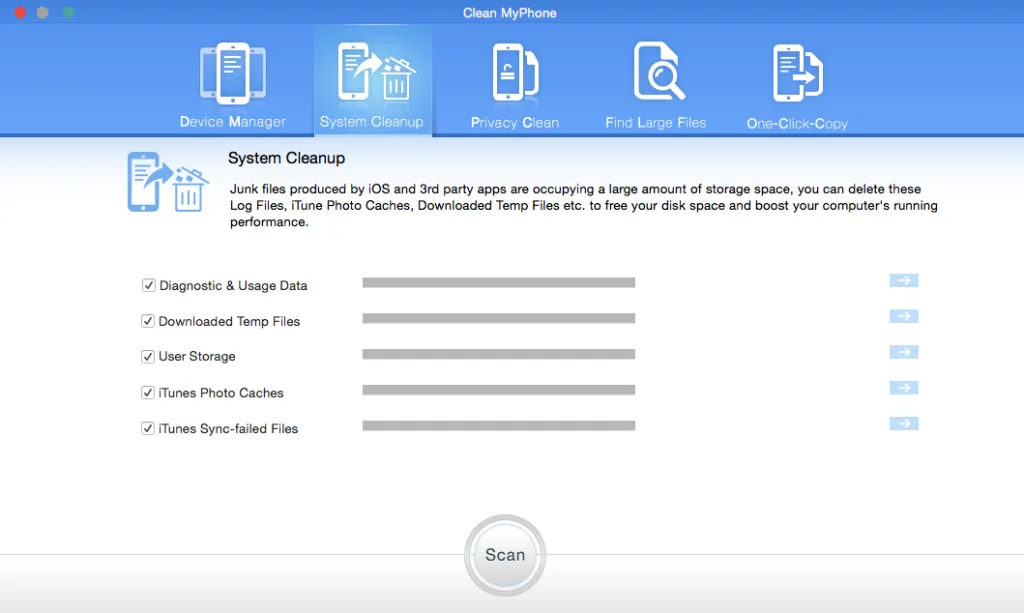Click the Diagnostic & Usage Data progress bar
This screenshot has width=1024, height=613.
tap(498, 283)
